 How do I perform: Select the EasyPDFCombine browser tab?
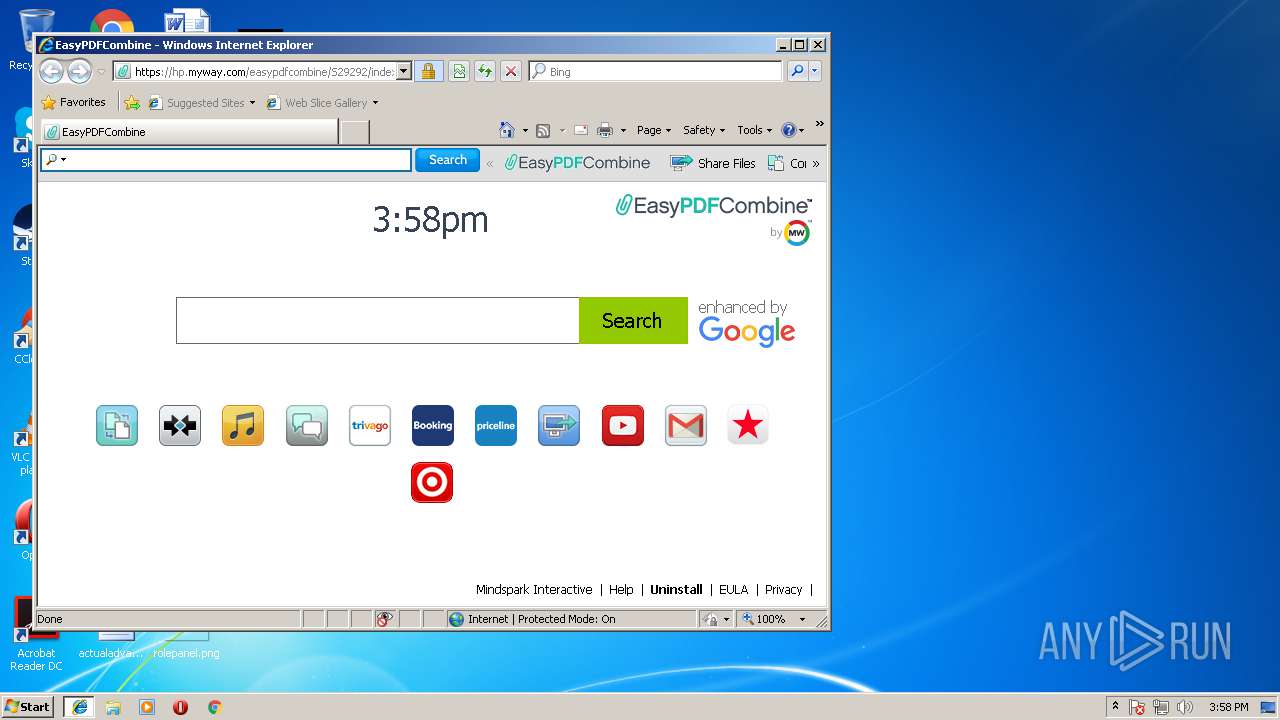pos(188,131)
